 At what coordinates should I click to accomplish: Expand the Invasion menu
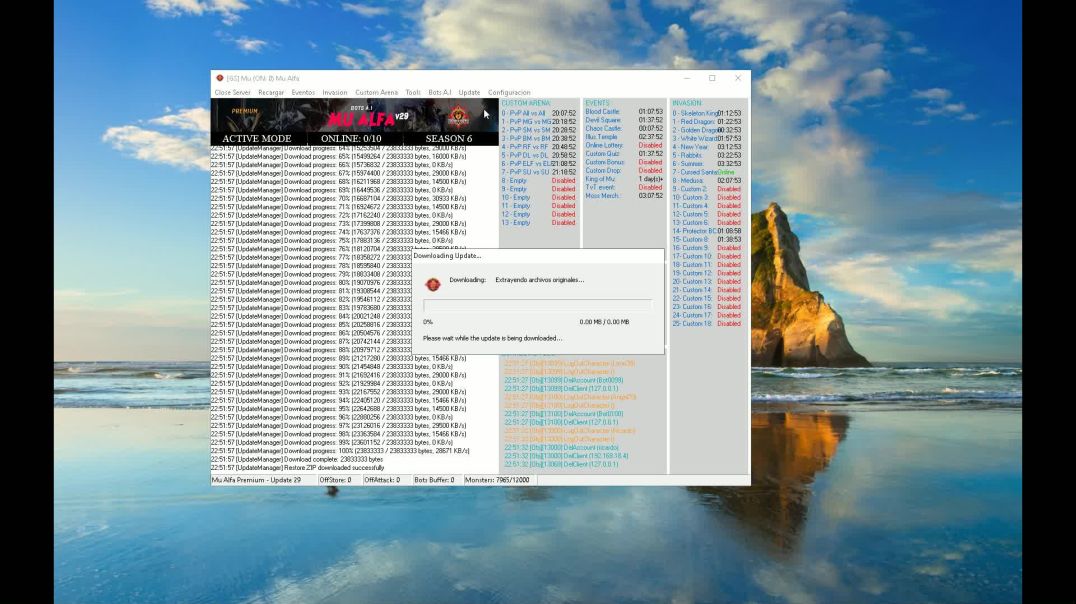[335, 93]
